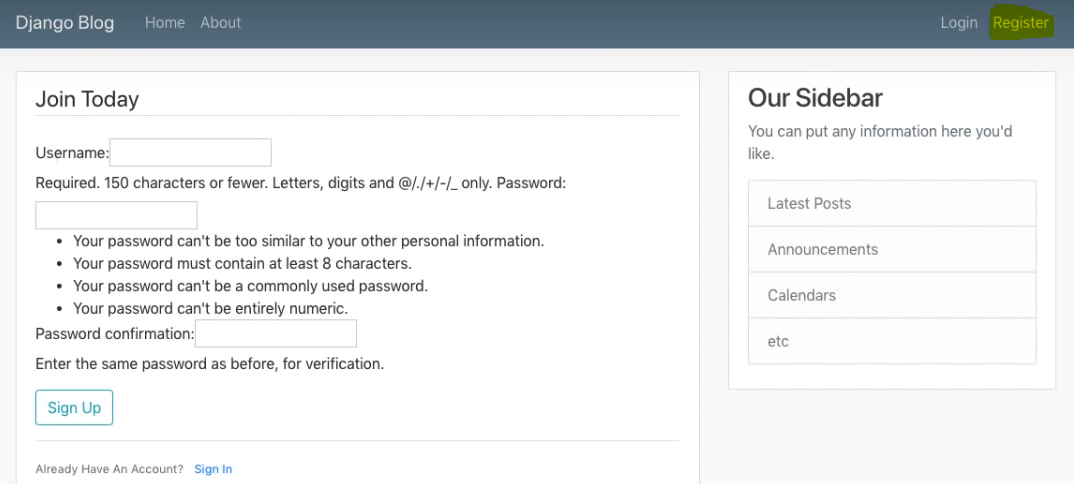Select Latest Posts in the sidebar
1074x484 pixels.
point(809,203)
